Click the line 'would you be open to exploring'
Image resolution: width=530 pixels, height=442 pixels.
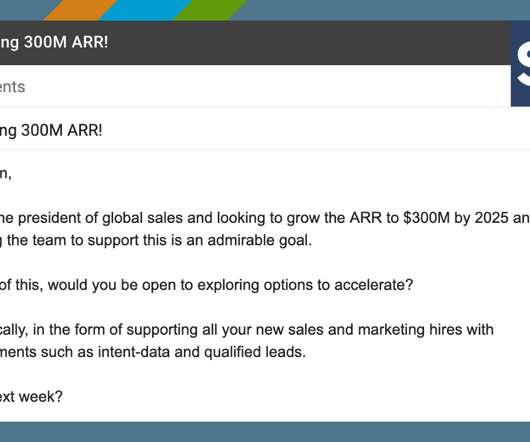point(206,285)
